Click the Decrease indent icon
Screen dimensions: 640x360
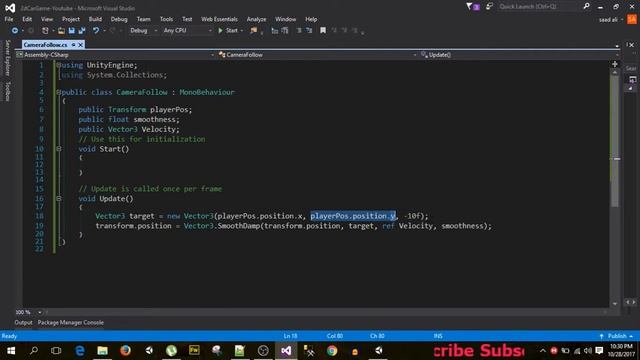(299, 31)
